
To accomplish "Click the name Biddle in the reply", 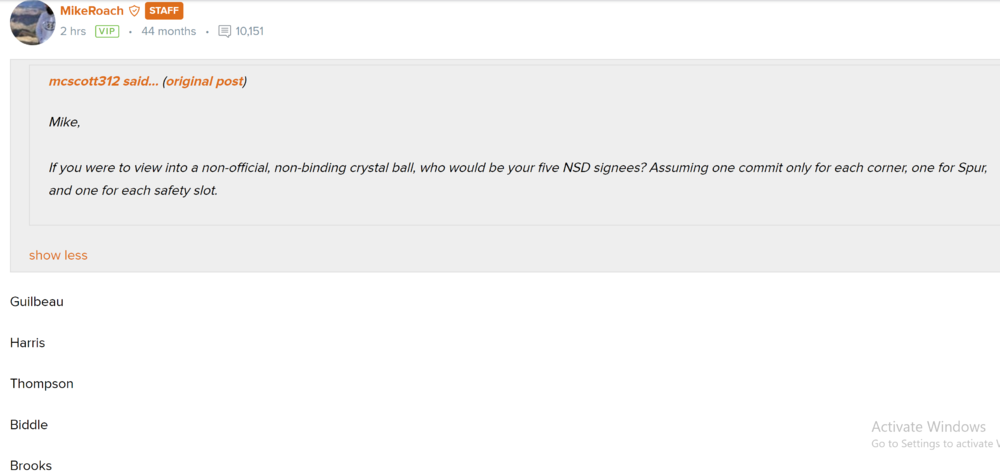I will pos(29,424).
